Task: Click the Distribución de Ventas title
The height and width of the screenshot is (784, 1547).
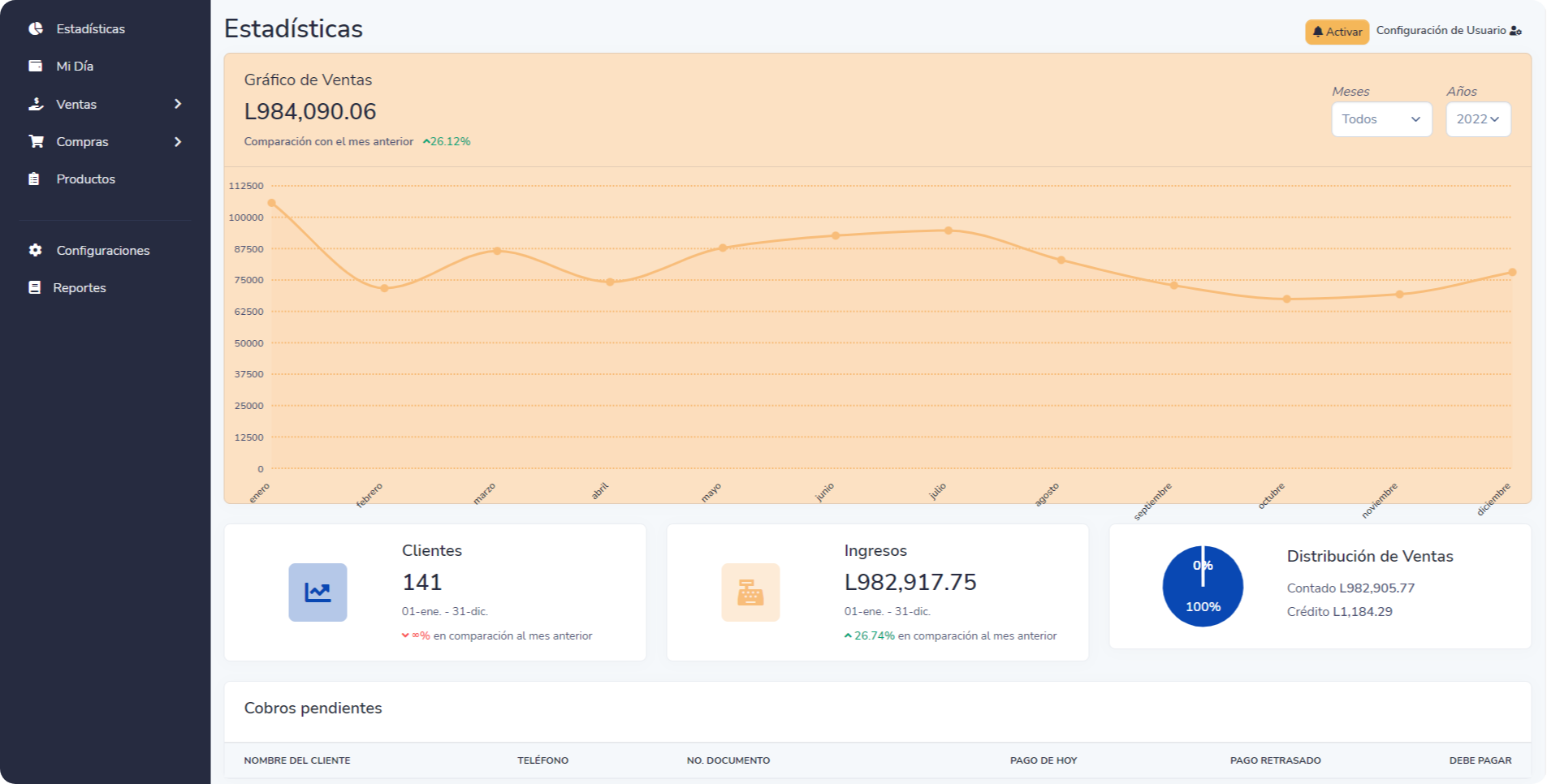Action: pos(1370,556)
